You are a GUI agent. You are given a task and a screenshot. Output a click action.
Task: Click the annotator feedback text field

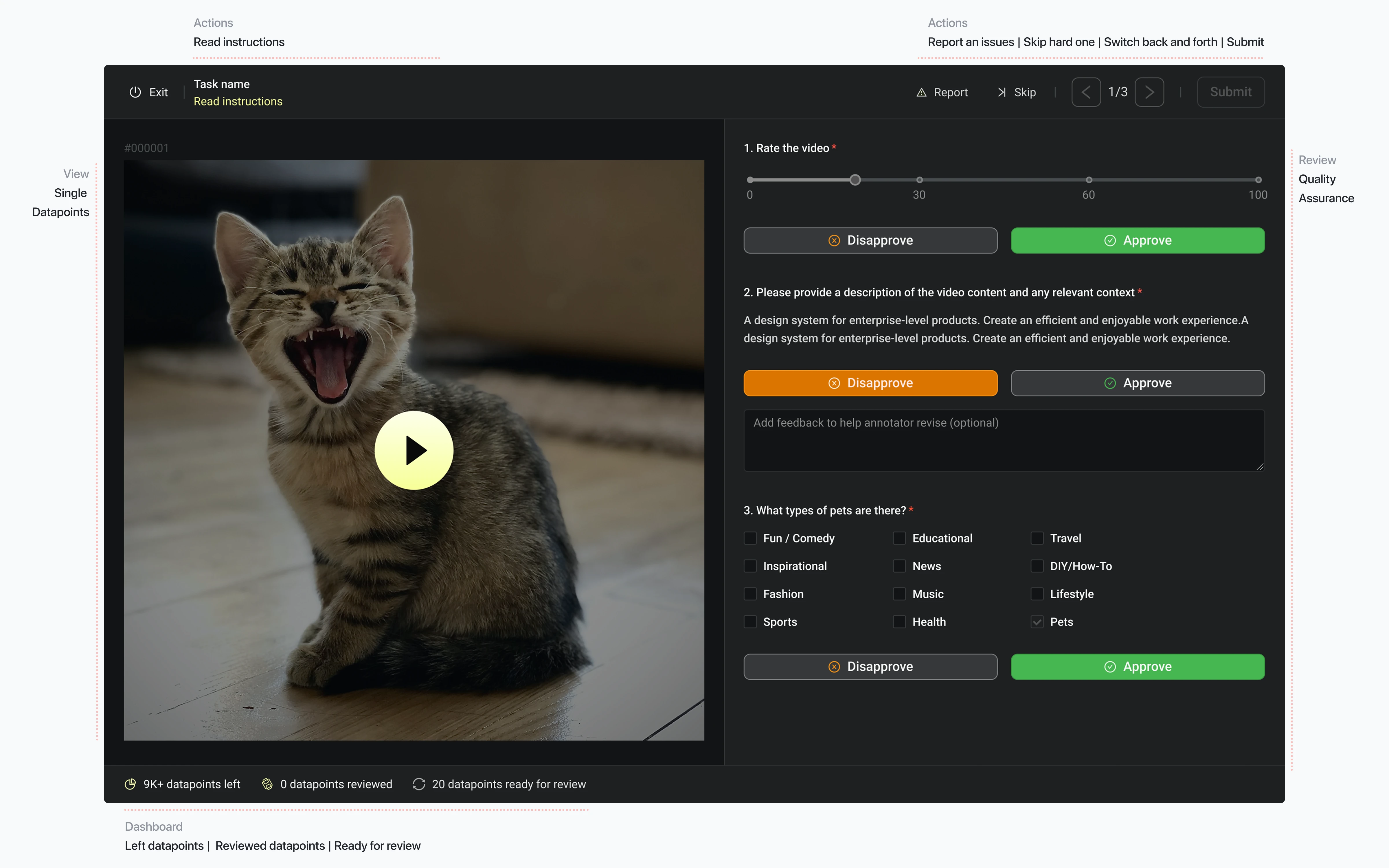coord(1003,440)
